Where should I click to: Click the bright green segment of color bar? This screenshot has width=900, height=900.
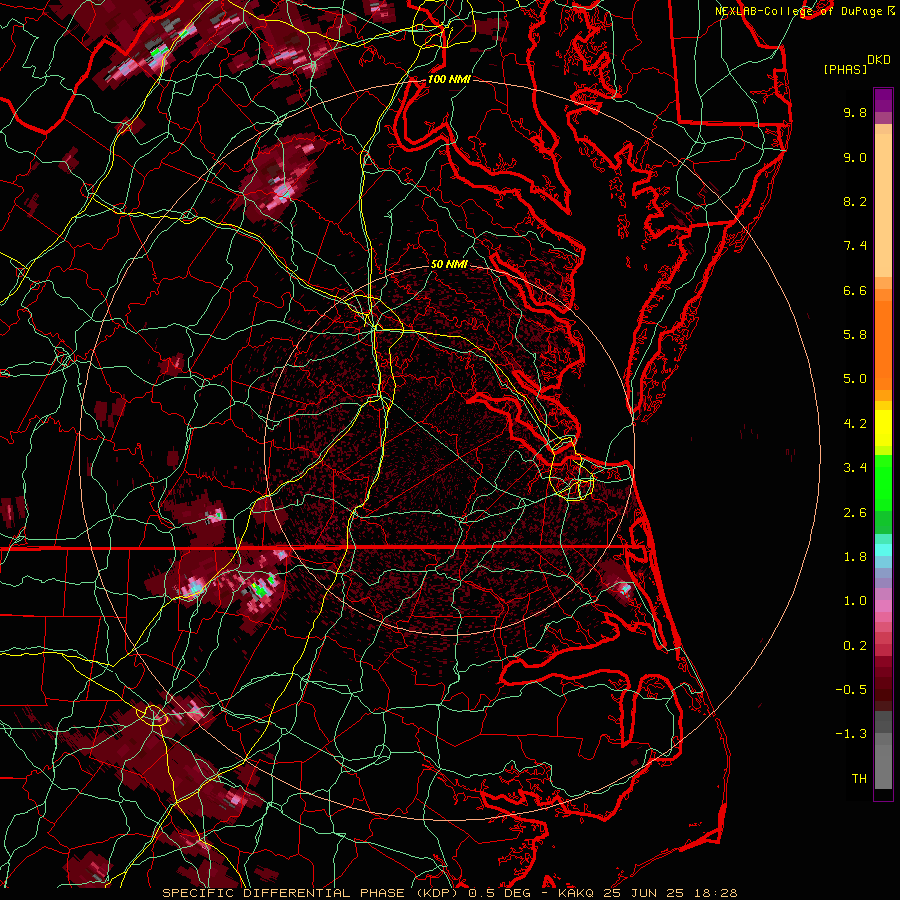883,482
